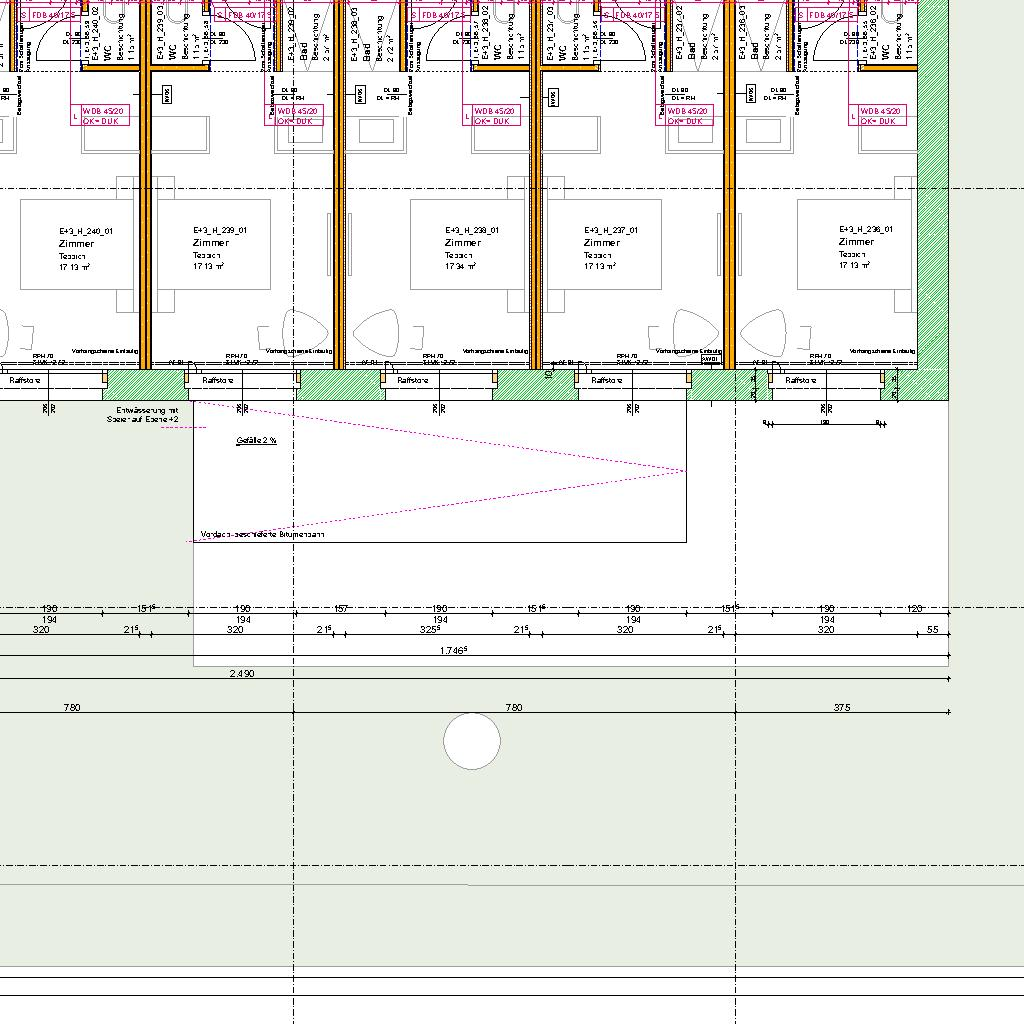The height and width of the screenshot is (1024, 1024).
Task: Click the magenta slope lines' convergence point
Action: pyautogui.click(x=685, y=470)
